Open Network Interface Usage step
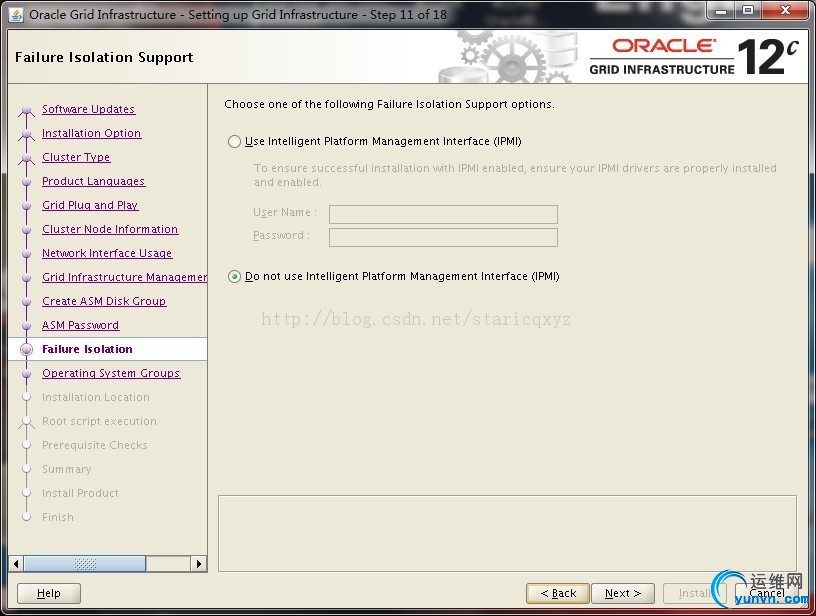 click(x=107, y=253)
